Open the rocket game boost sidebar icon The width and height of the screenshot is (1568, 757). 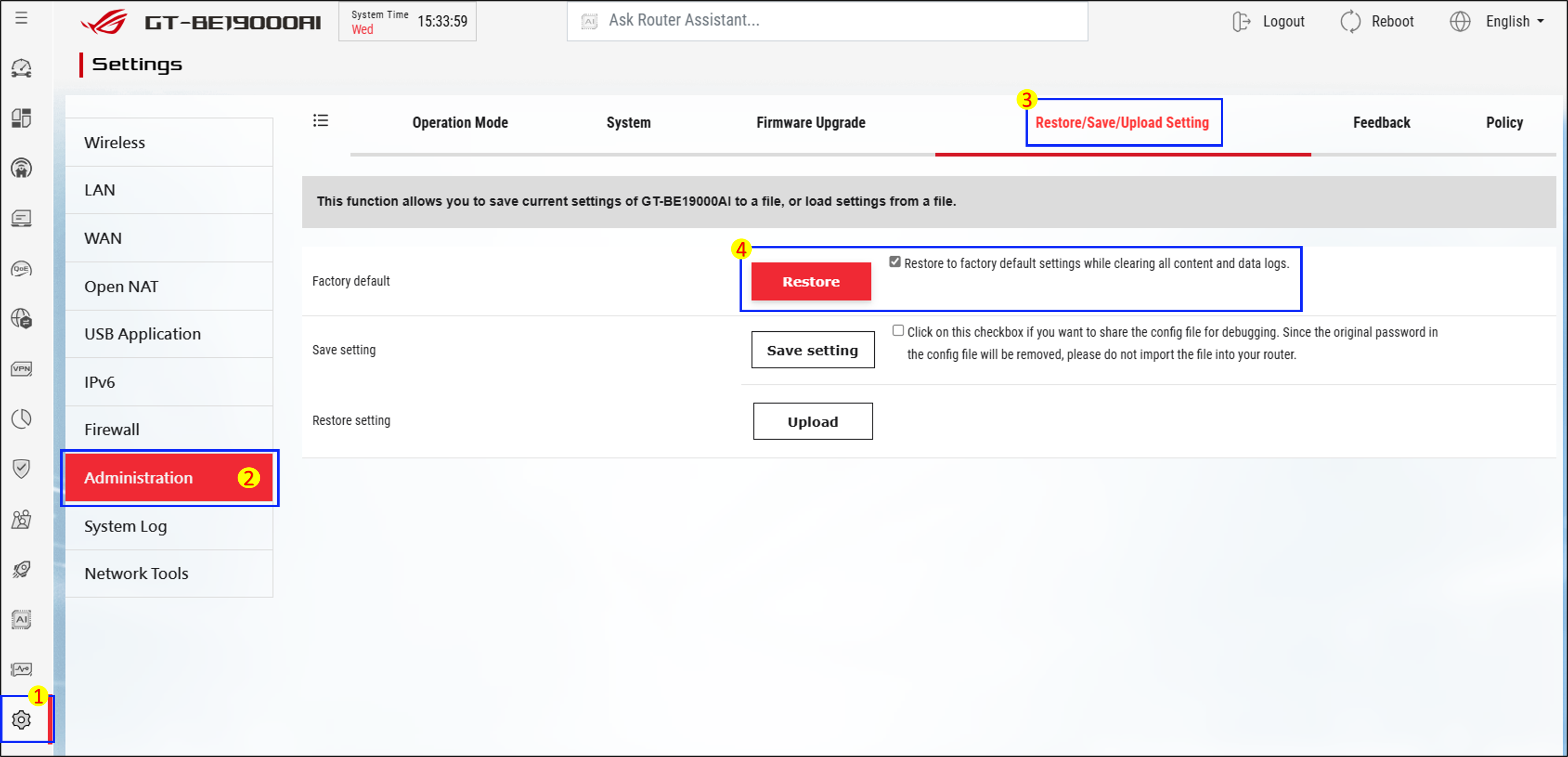[21, 569]
